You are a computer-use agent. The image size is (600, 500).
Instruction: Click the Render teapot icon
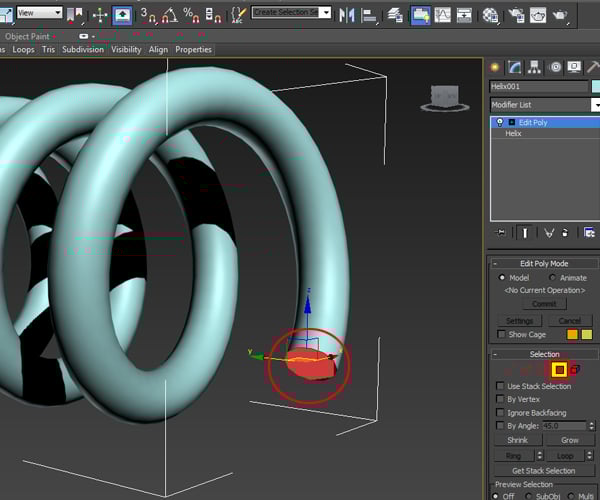pos(559,15)
